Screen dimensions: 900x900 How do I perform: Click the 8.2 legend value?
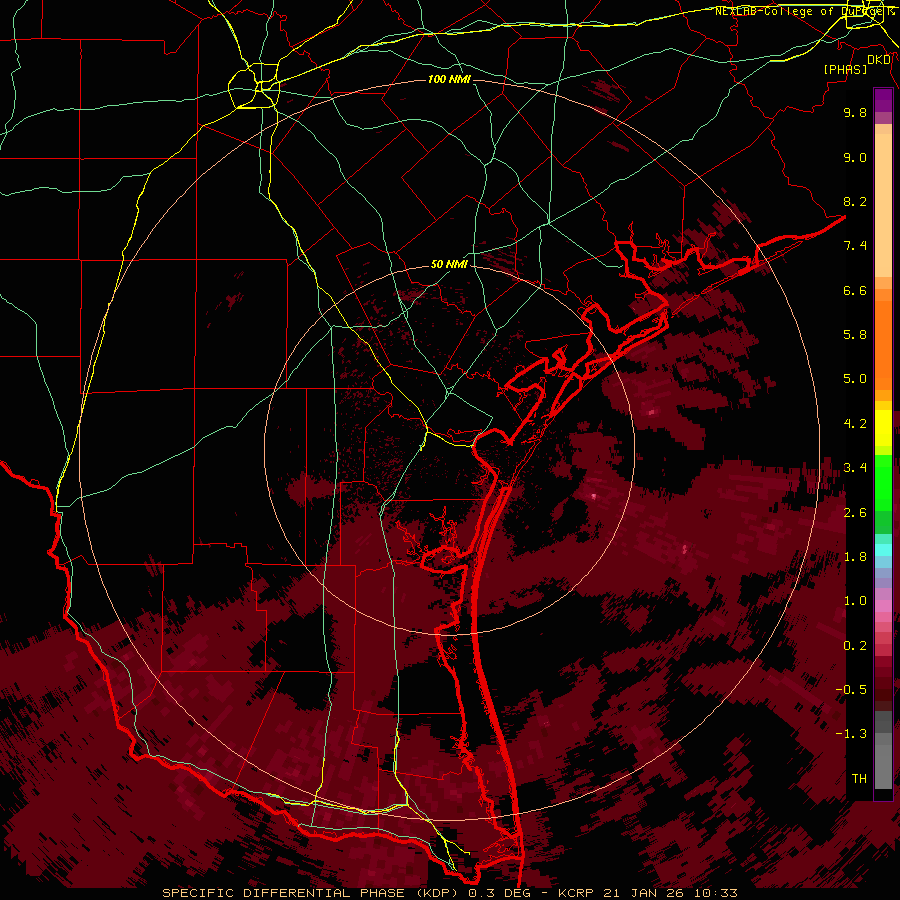(x=855, y=201)
